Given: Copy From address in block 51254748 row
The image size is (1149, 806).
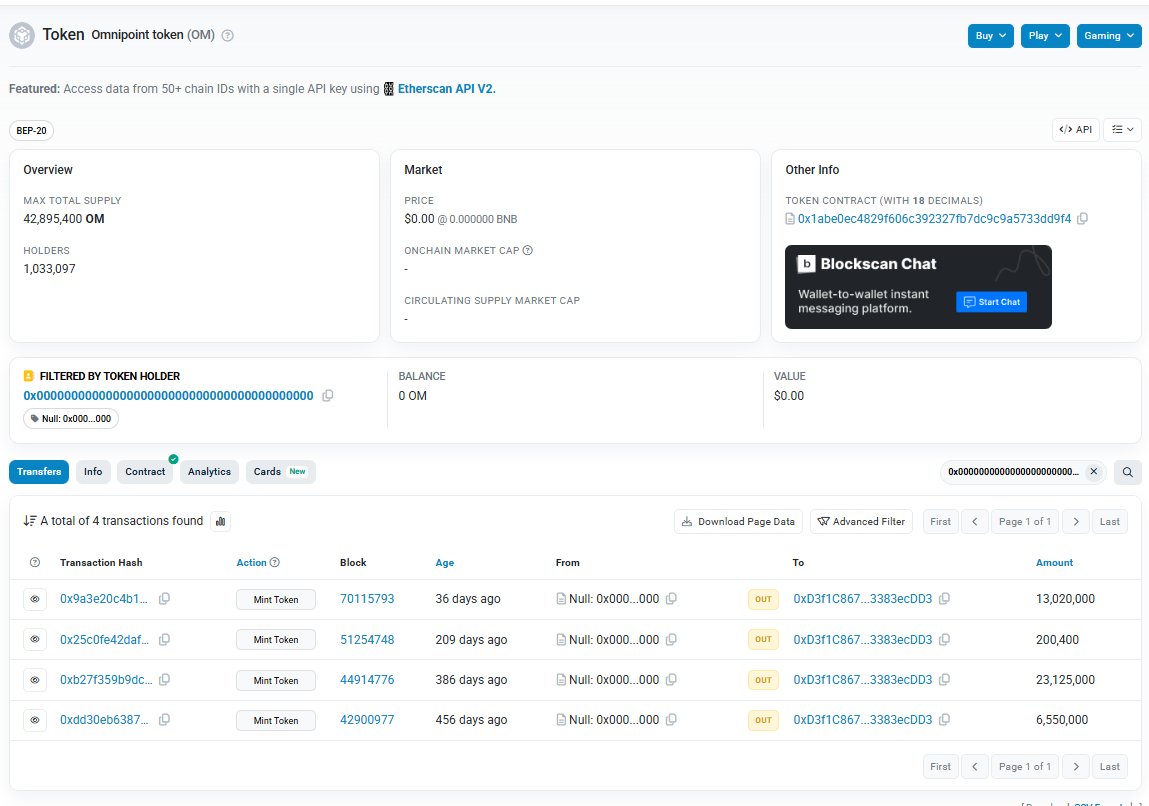Looking at the screenshot, I should tap(670, 640).
